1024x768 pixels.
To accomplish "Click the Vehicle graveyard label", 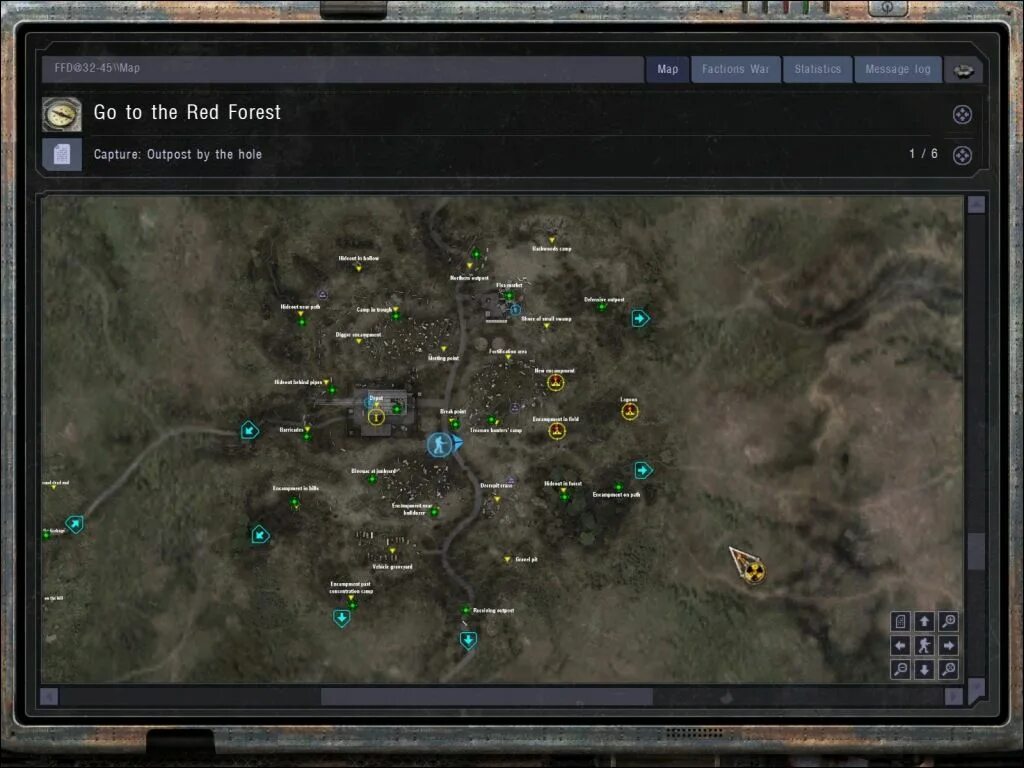I will click(x=392, y=567).
